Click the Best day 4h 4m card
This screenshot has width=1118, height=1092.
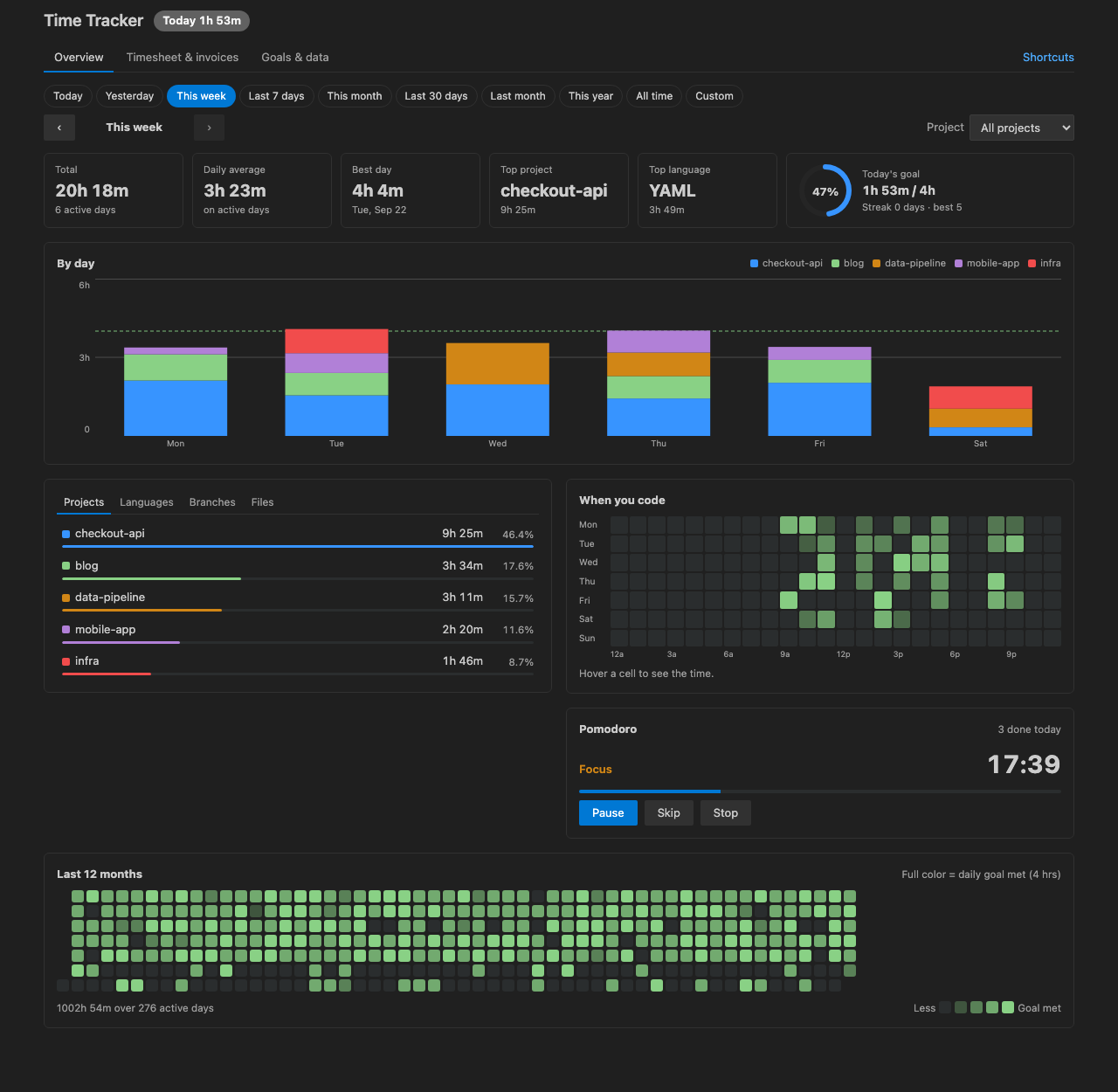pyautogui.click(x=411, y=190)
